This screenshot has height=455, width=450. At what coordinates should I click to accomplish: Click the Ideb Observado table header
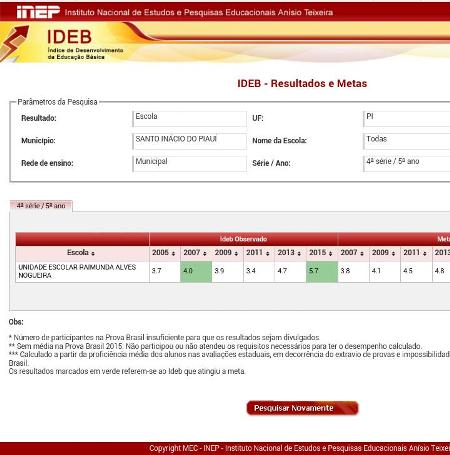[x=243, y=239]
